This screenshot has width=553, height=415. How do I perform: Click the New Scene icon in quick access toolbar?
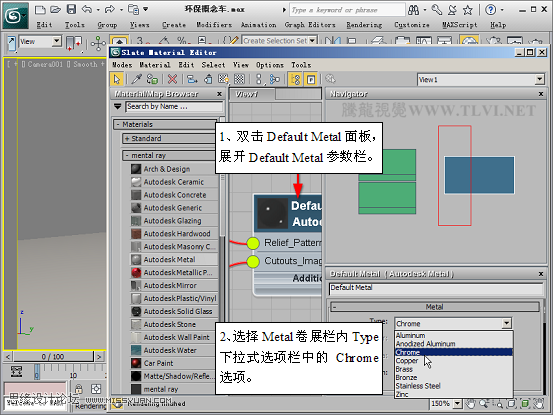coord(40,10)
